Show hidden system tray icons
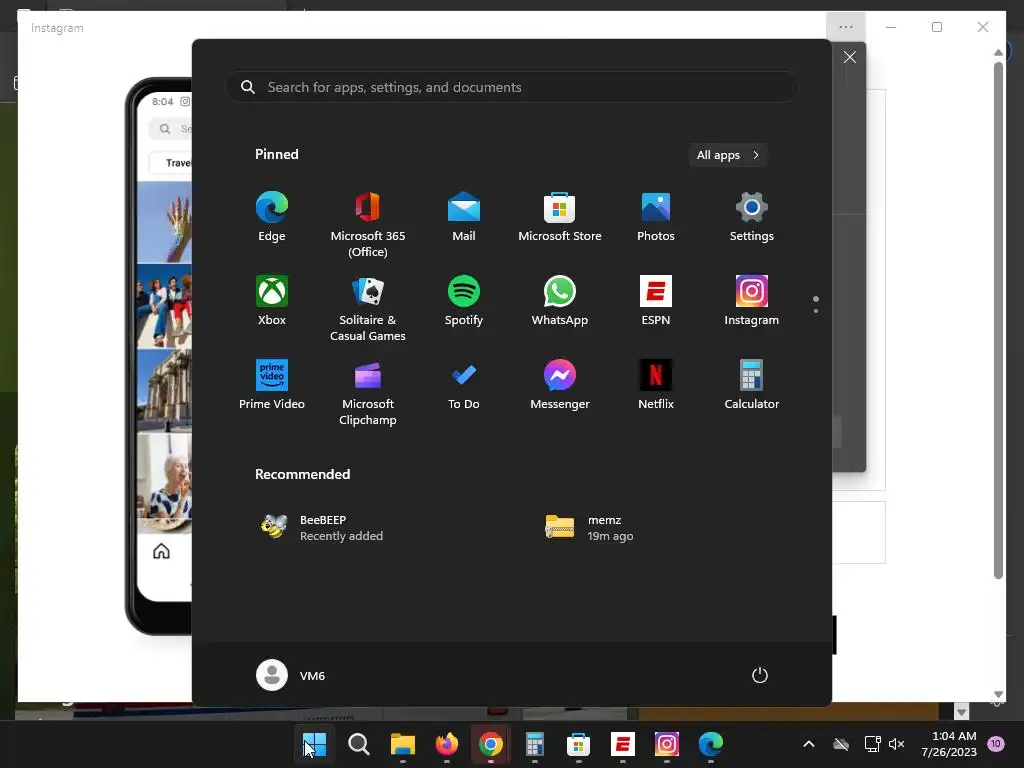Image resolution: width=1024 pixels, height=768 pixels. point(808,744)
